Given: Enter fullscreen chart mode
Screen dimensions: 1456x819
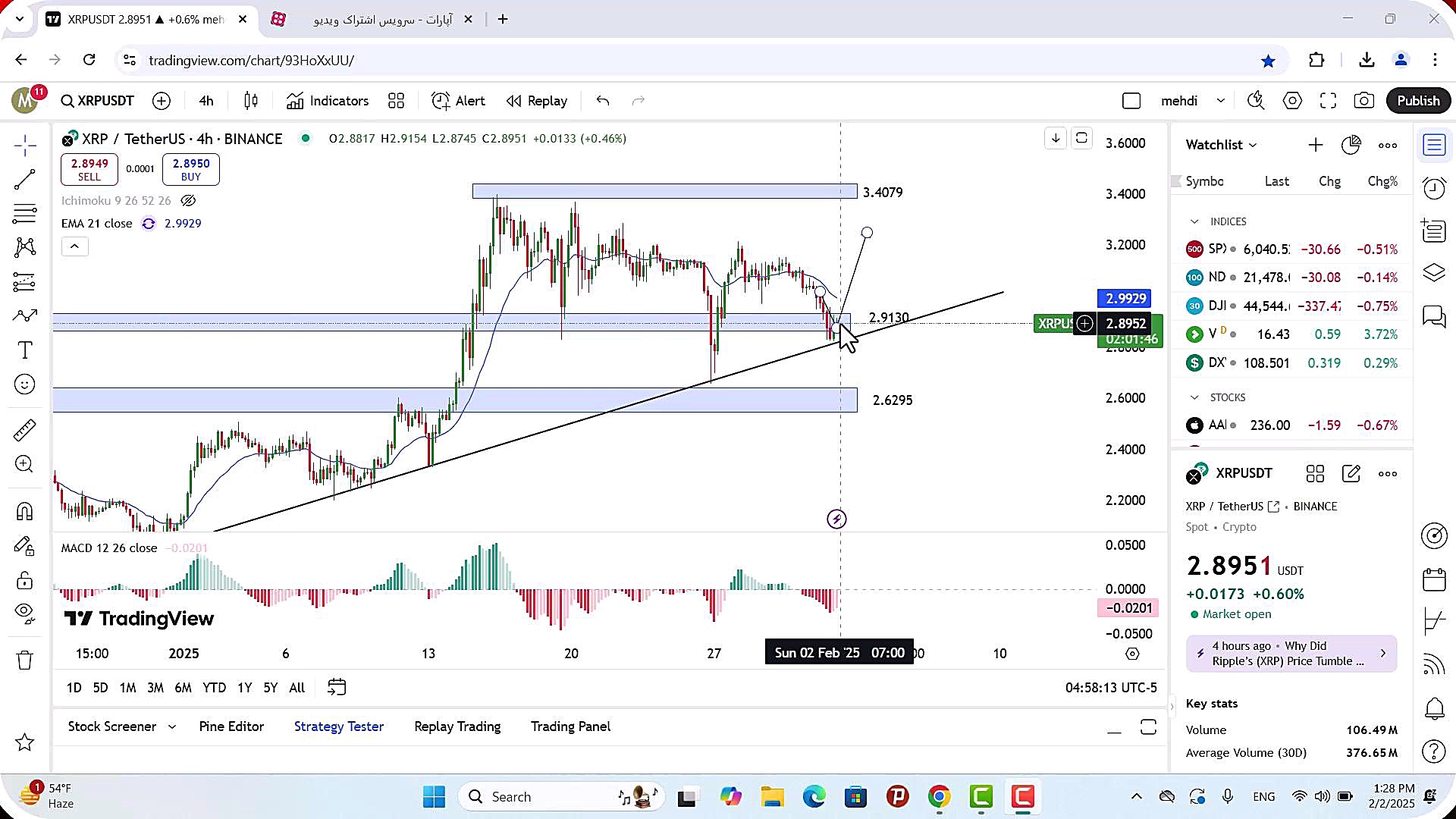Looking at the screenshot, I should [1328, 101].
